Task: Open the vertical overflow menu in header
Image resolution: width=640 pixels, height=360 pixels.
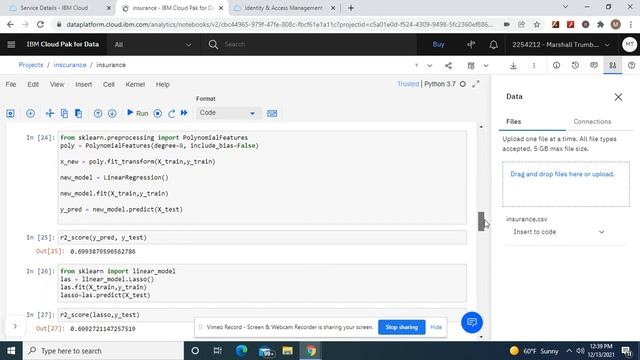Action: click(533, 65)
